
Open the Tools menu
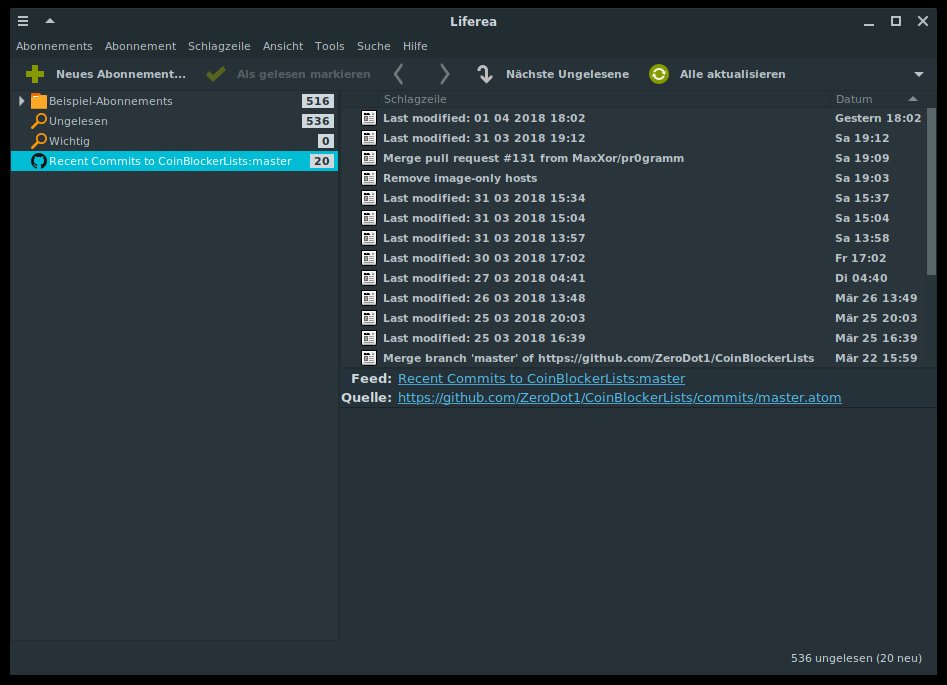pyautogui.click(x=330, y=46)
